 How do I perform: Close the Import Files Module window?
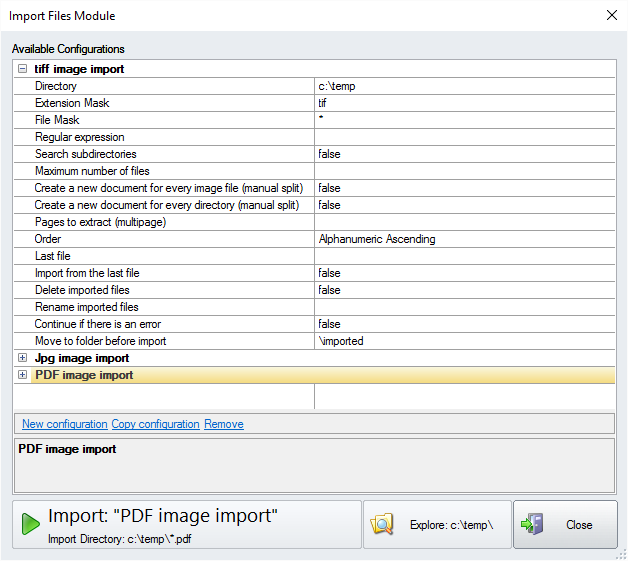coord(611,15)
